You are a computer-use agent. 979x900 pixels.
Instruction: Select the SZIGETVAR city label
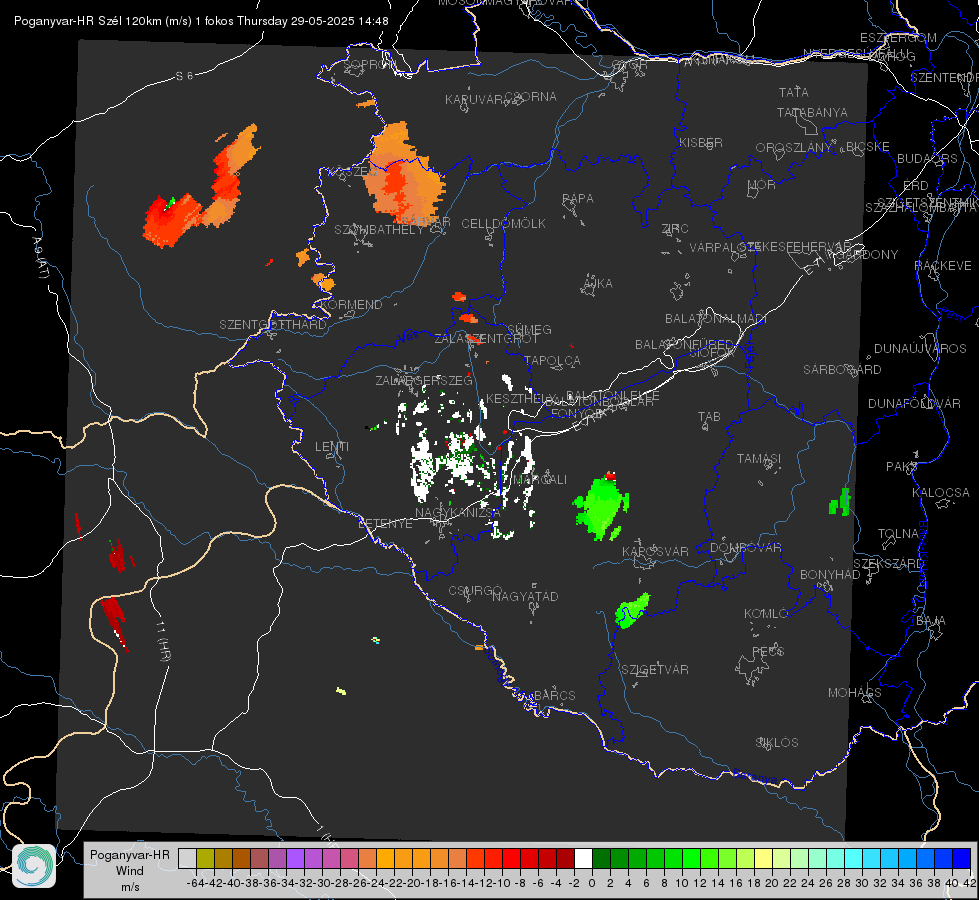point(655,670)
